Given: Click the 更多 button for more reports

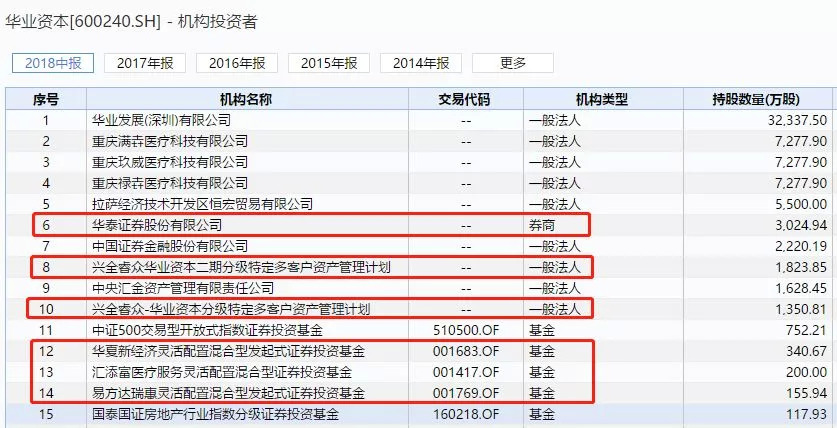Looking at the screenshot, I should point(512,63).
